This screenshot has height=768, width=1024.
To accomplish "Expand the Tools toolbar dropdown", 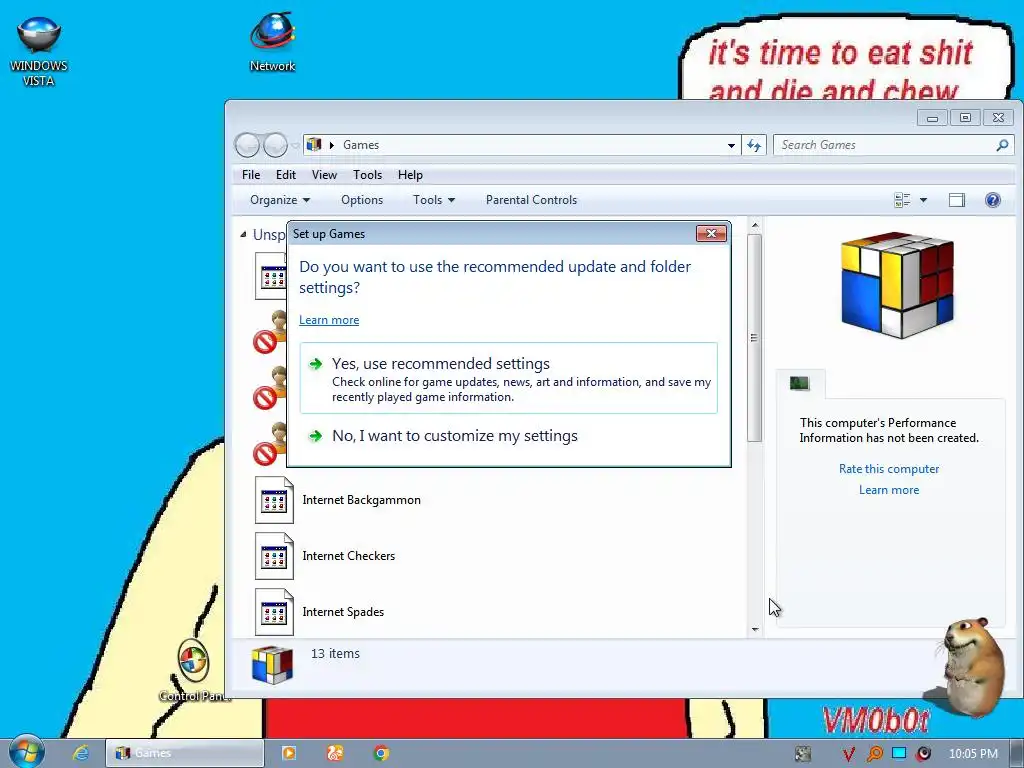I will click(x=434, y=200).
